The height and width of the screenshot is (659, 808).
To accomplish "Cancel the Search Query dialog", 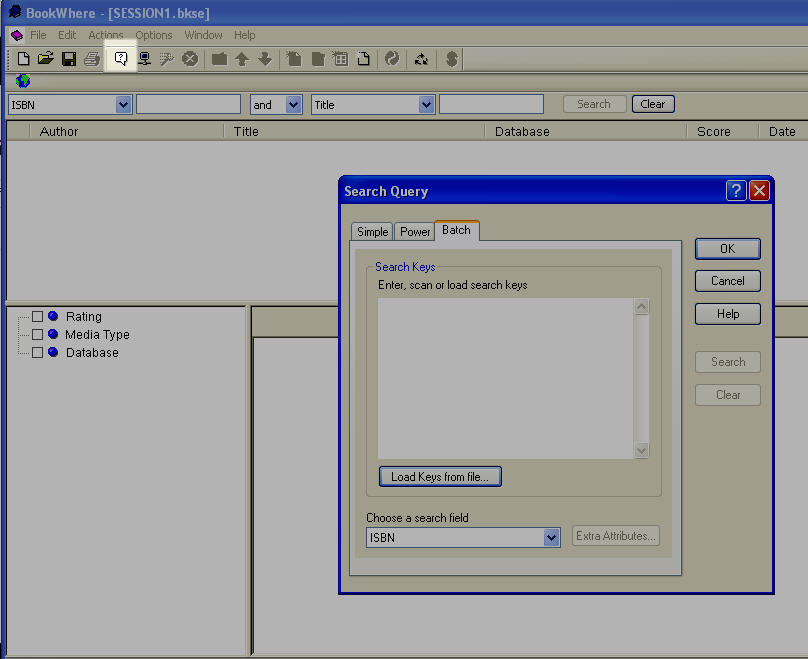I will (728, 281).
